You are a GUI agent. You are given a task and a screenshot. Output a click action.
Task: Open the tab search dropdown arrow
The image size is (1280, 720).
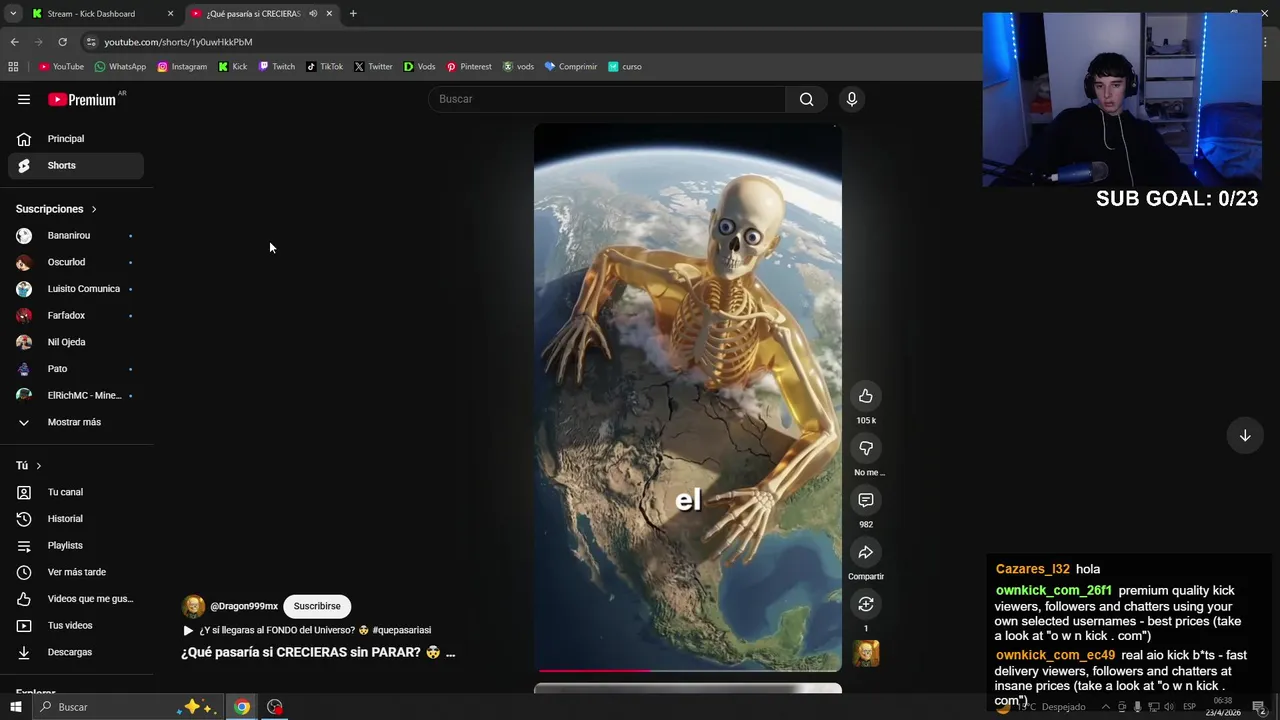(13, 14)
